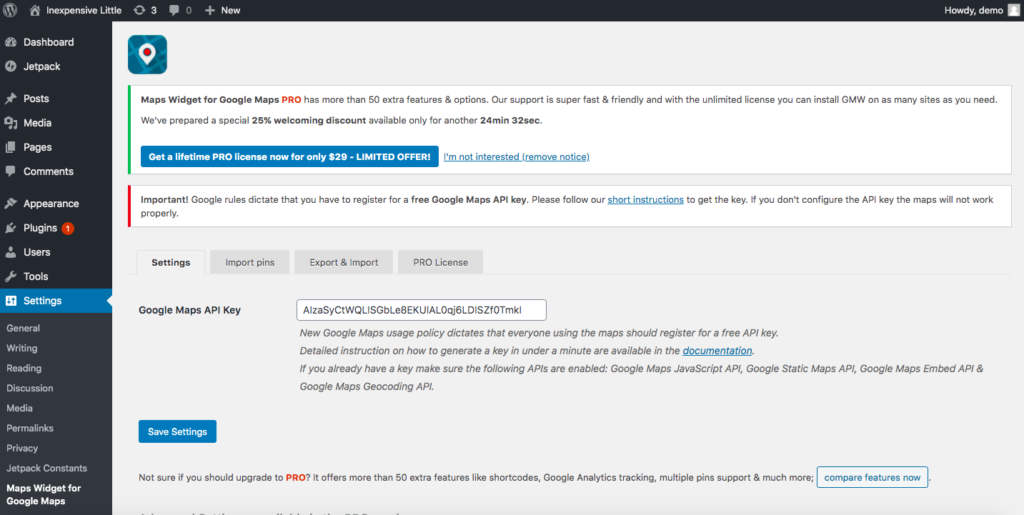Screen dimensions: 1024x515
Task: Select the Permalinks settings submenu
Action: (30, 428)
